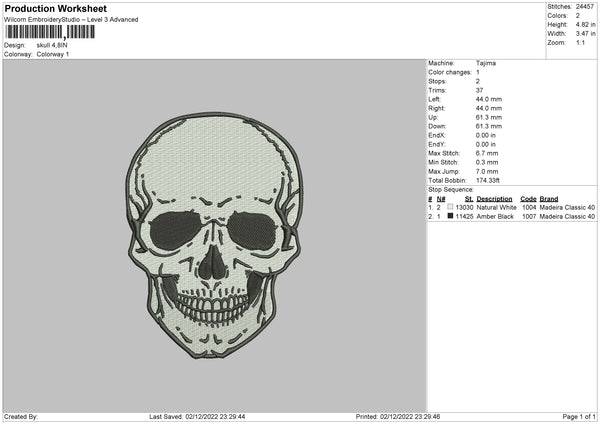Click the Amber Black color swatch
The image size is (600, 424).
click(451, 216)
